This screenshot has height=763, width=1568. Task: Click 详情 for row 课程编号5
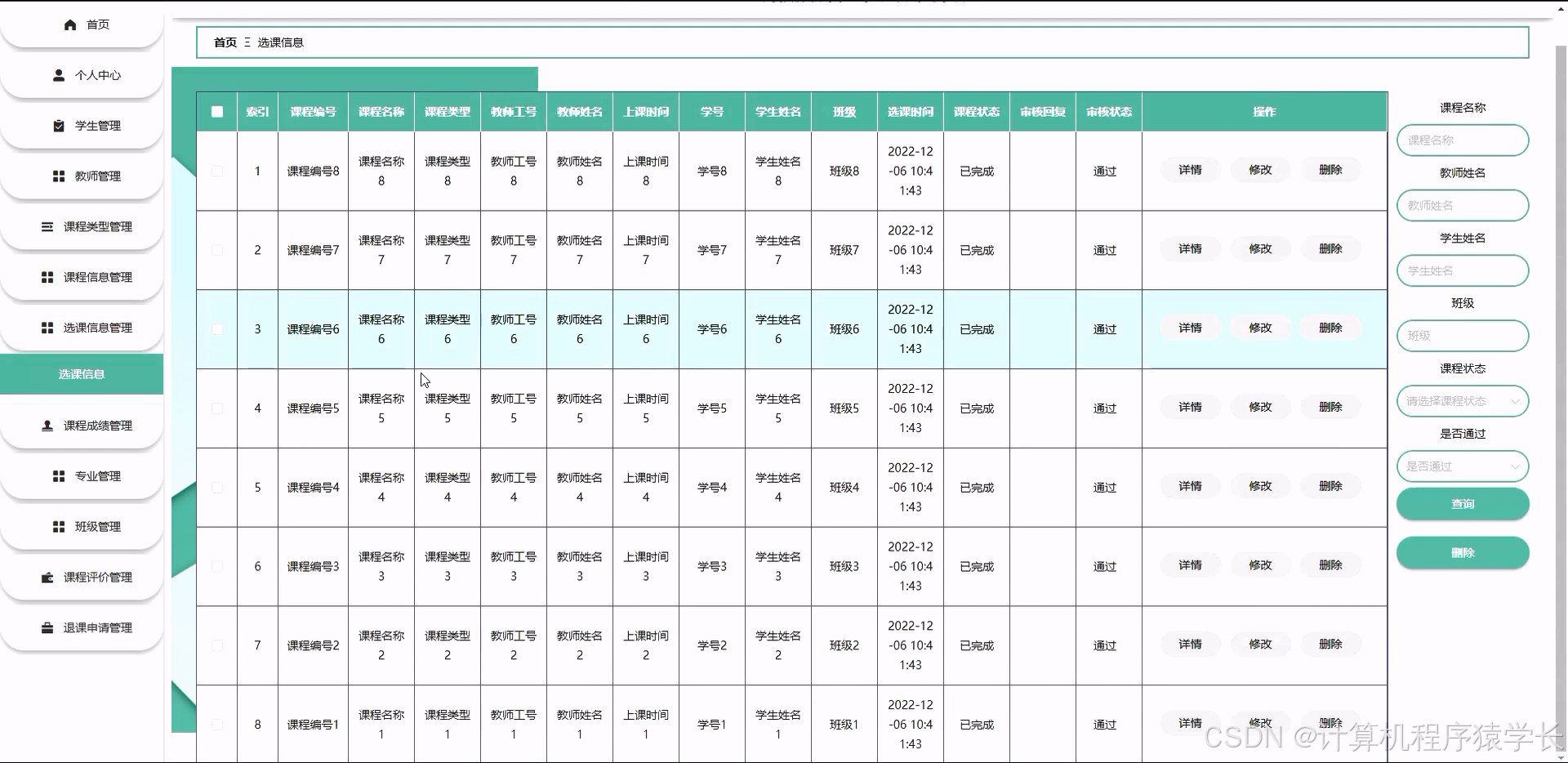pyautogui.click(x=1190, y=408)
